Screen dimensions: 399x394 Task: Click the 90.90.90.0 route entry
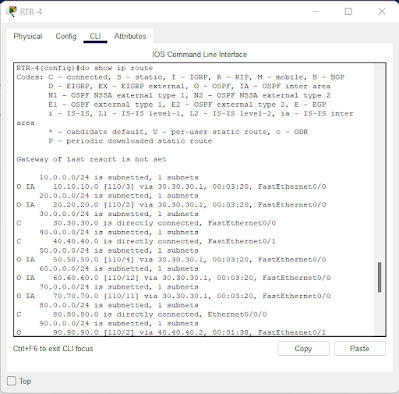pos(171,332)
